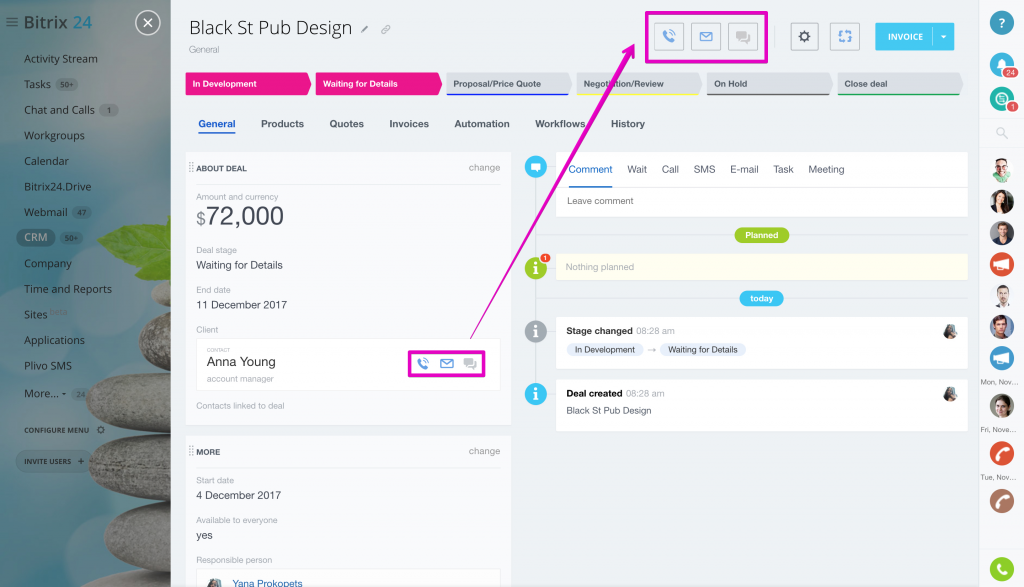The image size is (1024, 587).
Task: Click the Planned green label
Action: tap(761, 235)
